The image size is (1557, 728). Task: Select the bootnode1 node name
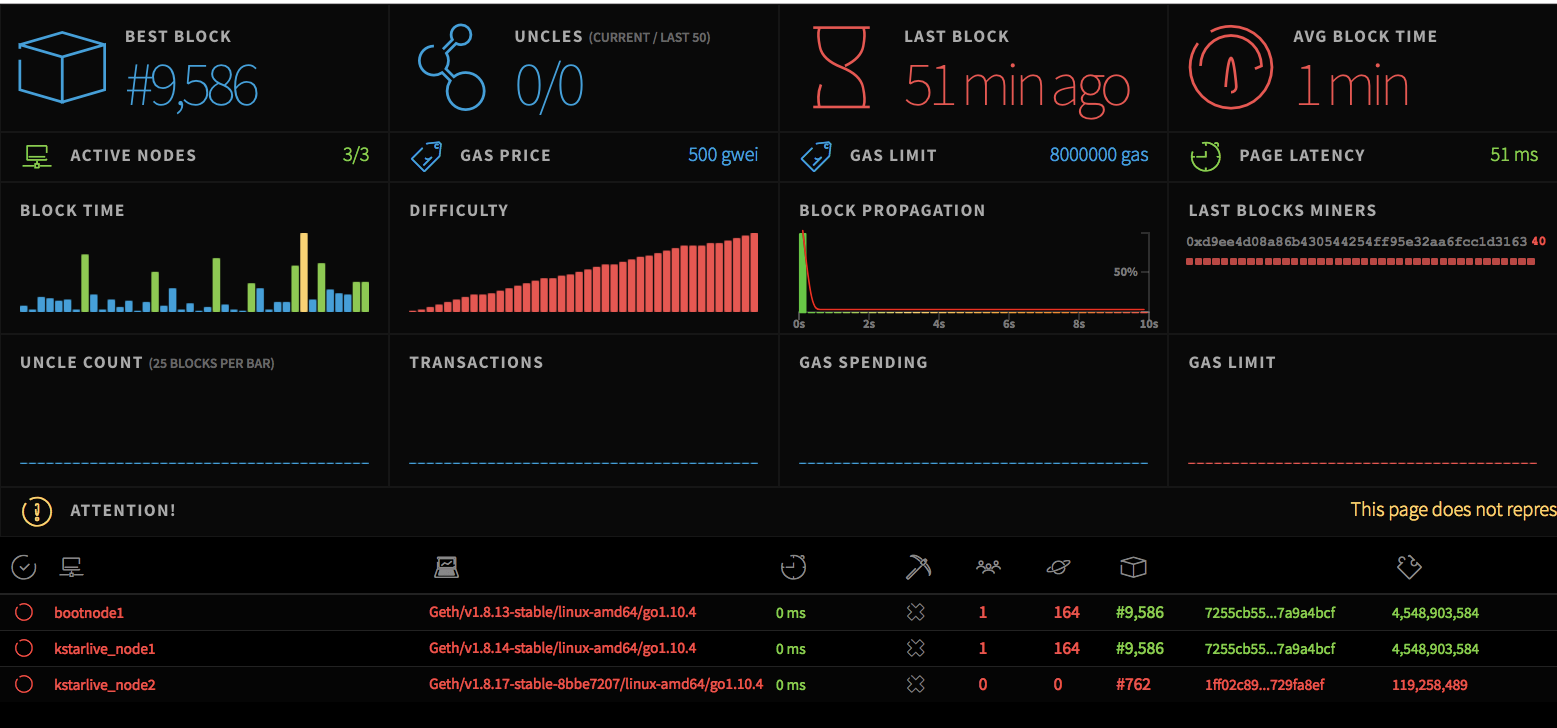pyautogui.click(x=89, y=613)
